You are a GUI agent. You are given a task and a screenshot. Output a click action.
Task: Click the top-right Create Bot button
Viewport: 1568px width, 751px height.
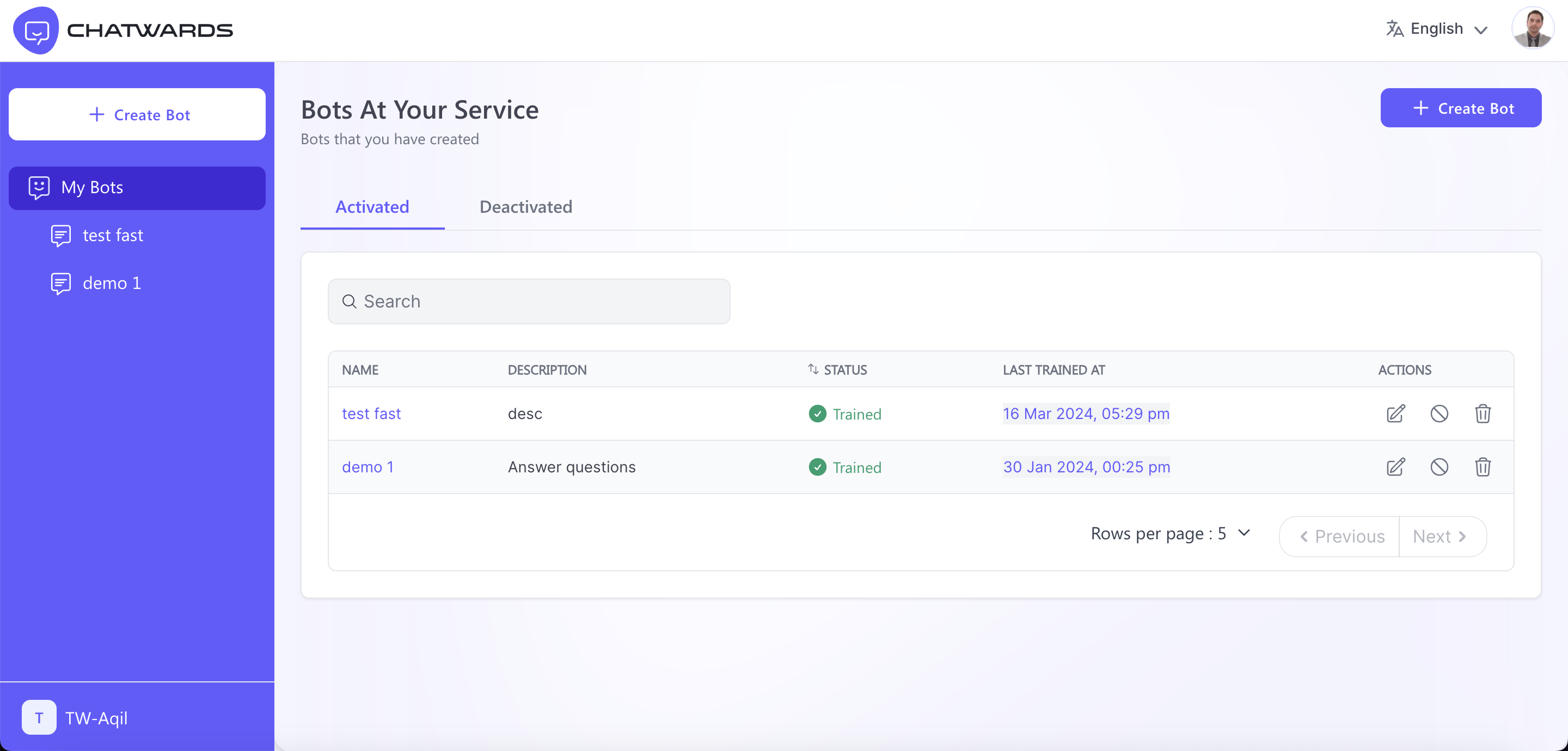click(x=1460, y=108)
